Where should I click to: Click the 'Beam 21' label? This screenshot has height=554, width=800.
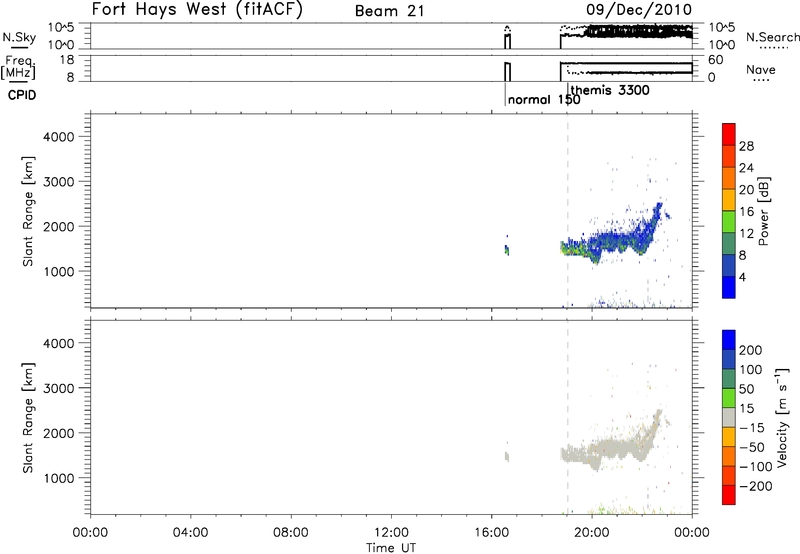point(389,11)
